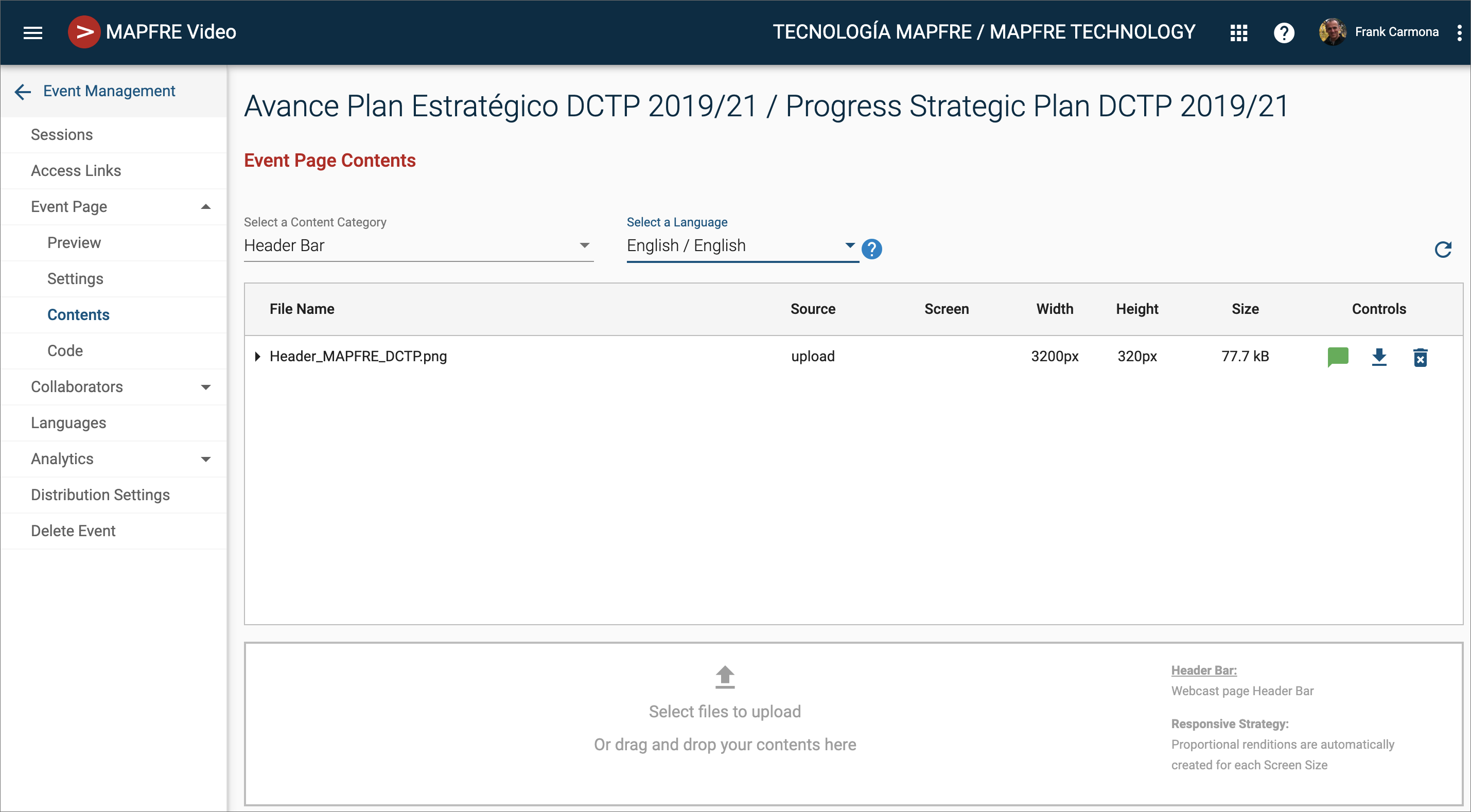Image resolution: width=1471 pixels, height=812 pixels.
Task: Download the Header_MAPFRE_DCTP.png file
Action: point(1379,357)
